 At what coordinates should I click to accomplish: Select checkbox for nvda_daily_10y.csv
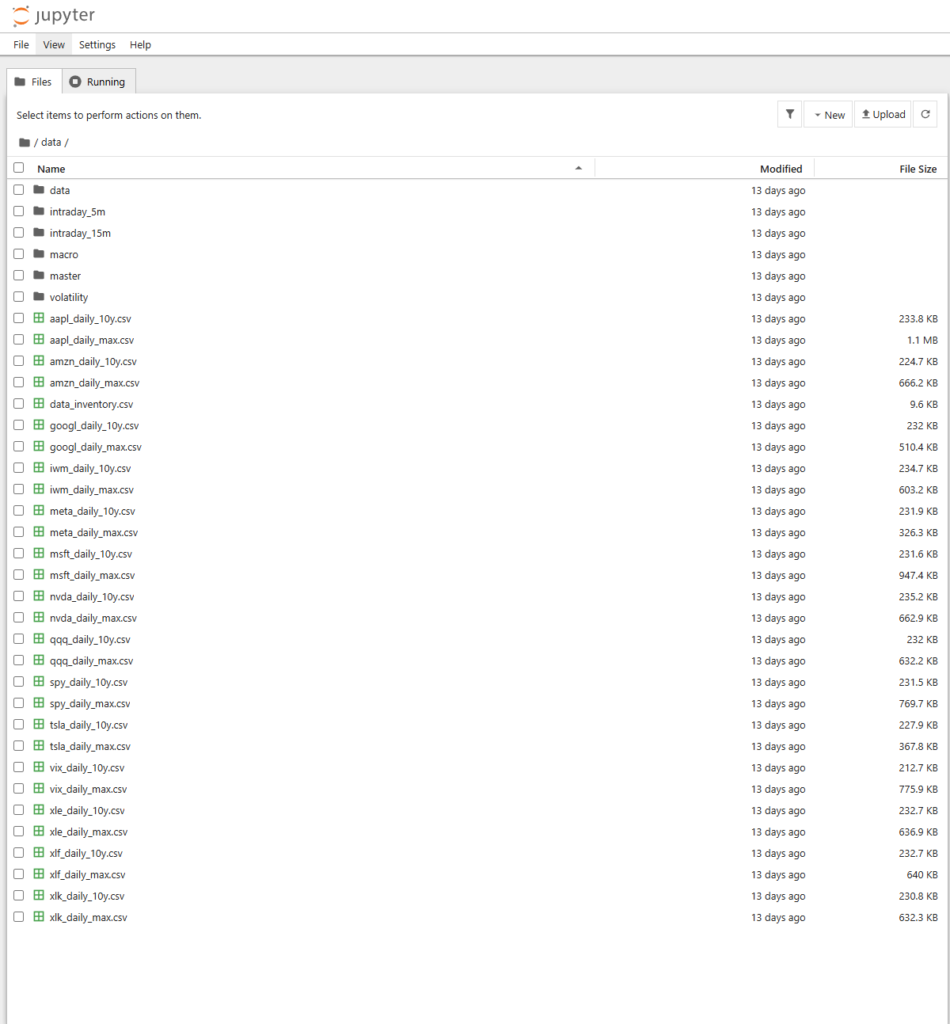coord(18,596)
